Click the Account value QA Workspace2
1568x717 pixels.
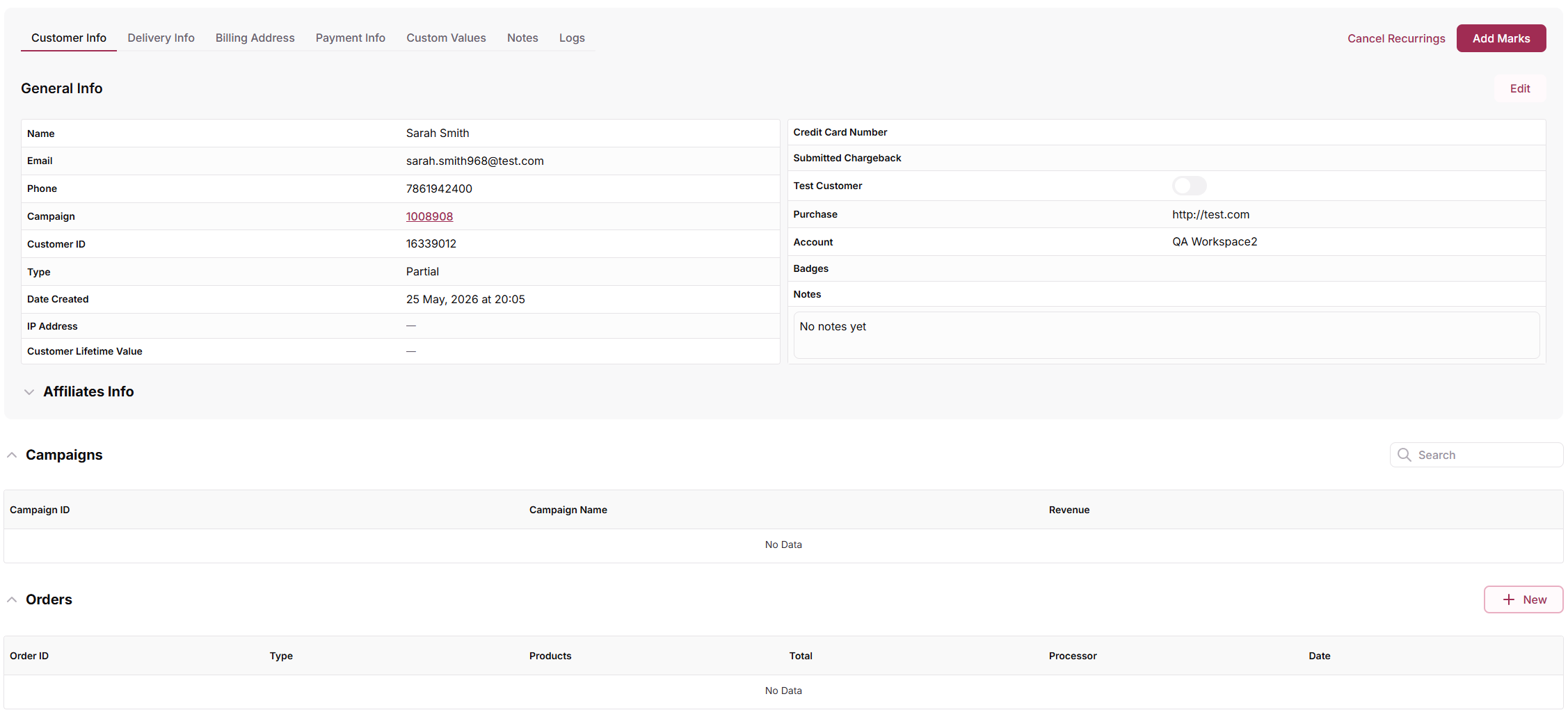tap(1215, 242)
